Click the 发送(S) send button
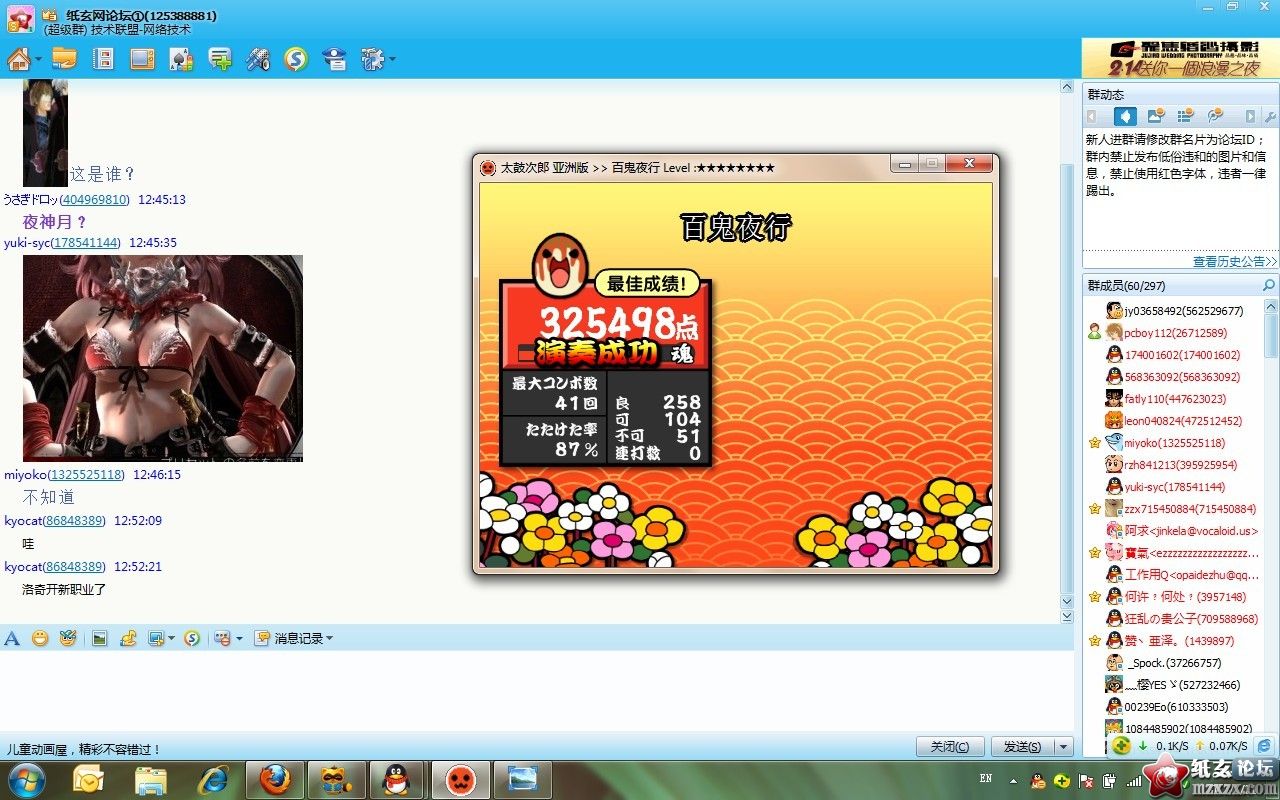 coord(1022,747)
